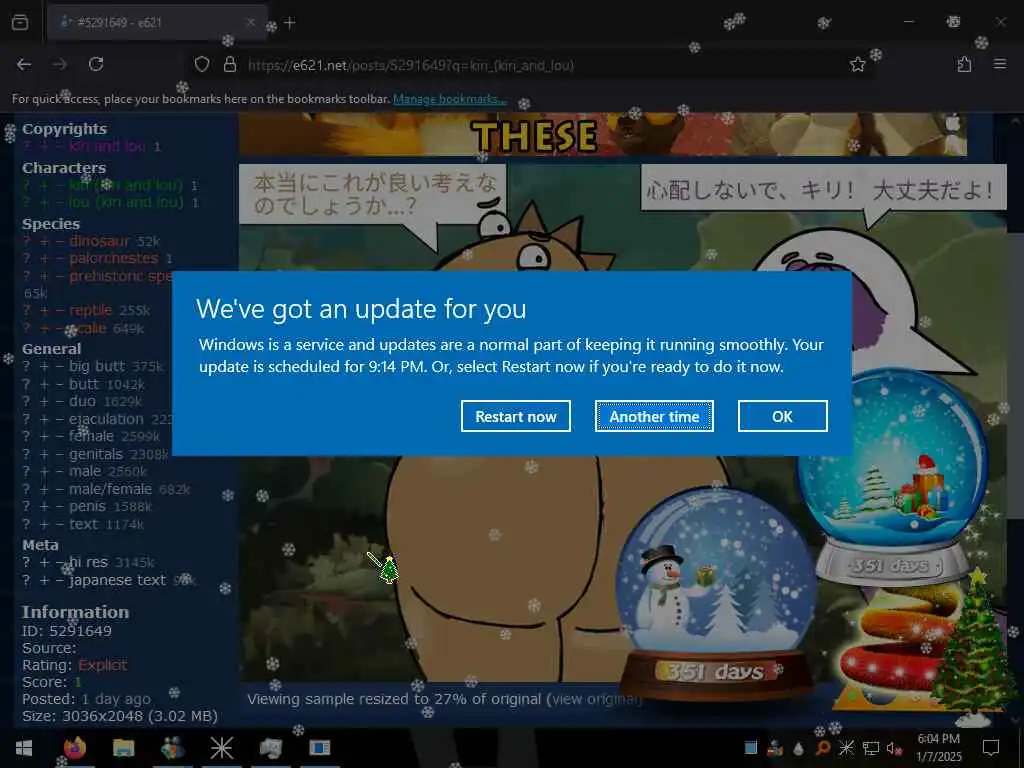Open the hi res meta tag
This screenshot has height=768, width=1024.
click(88, 562)
